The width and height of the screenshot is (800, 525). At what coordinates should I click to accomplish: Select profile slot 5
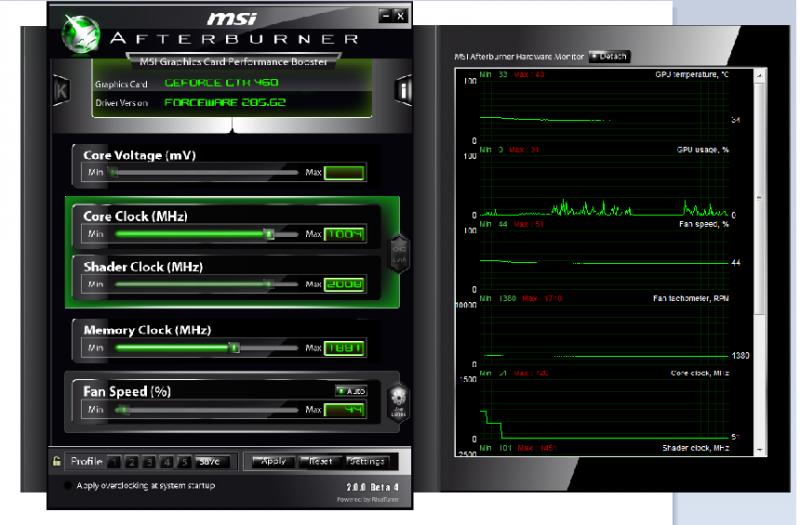click(184, 462)
